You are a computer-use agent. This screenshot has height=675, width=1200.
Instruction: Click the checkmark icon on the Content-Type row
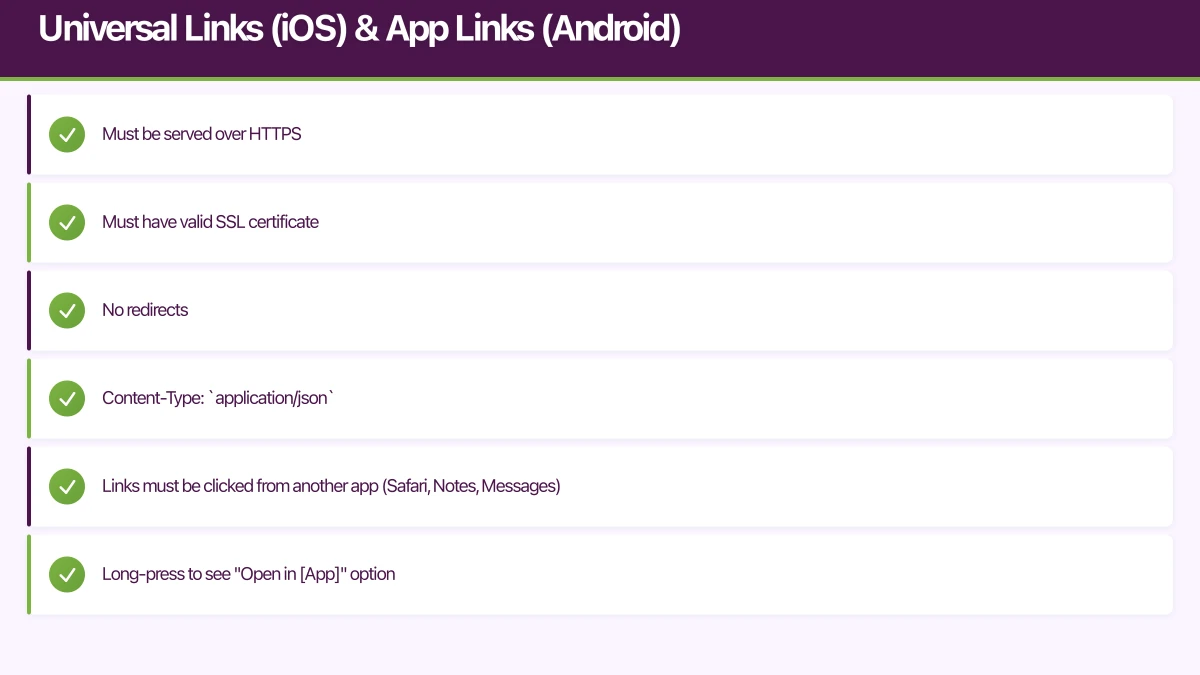(x=67, y=398)
